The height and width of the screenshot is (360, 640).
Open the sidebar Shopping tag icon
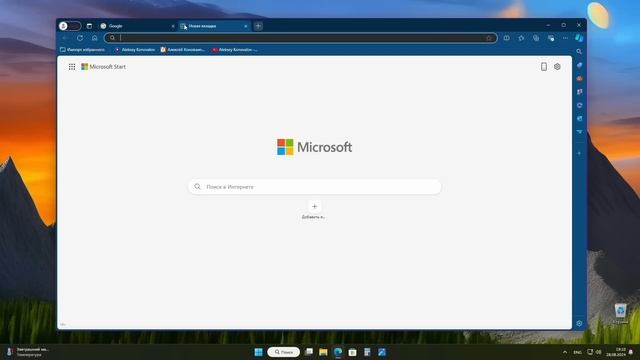pos(579,65)
